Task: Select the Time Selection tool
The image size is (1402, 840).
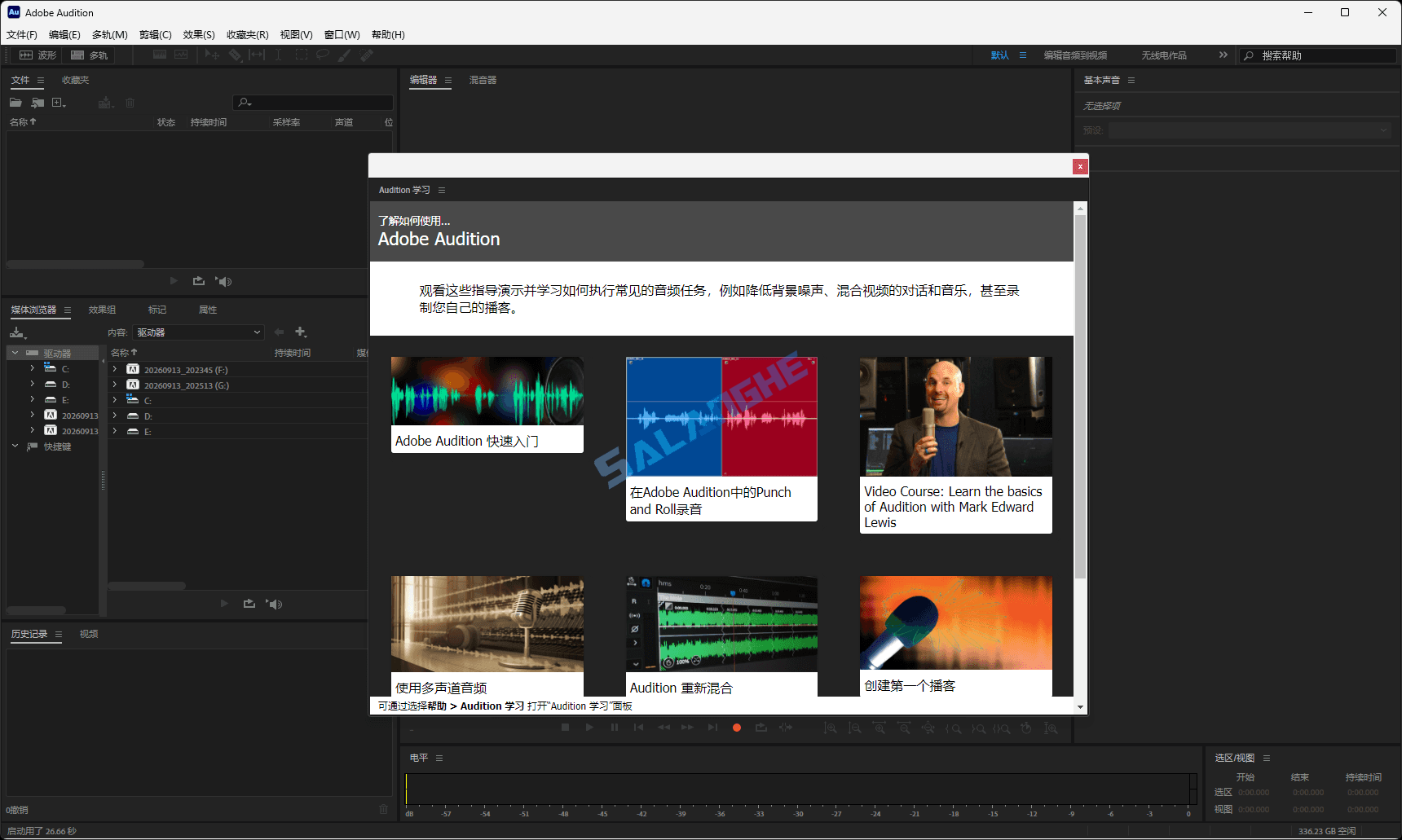Action: (278, 55)
